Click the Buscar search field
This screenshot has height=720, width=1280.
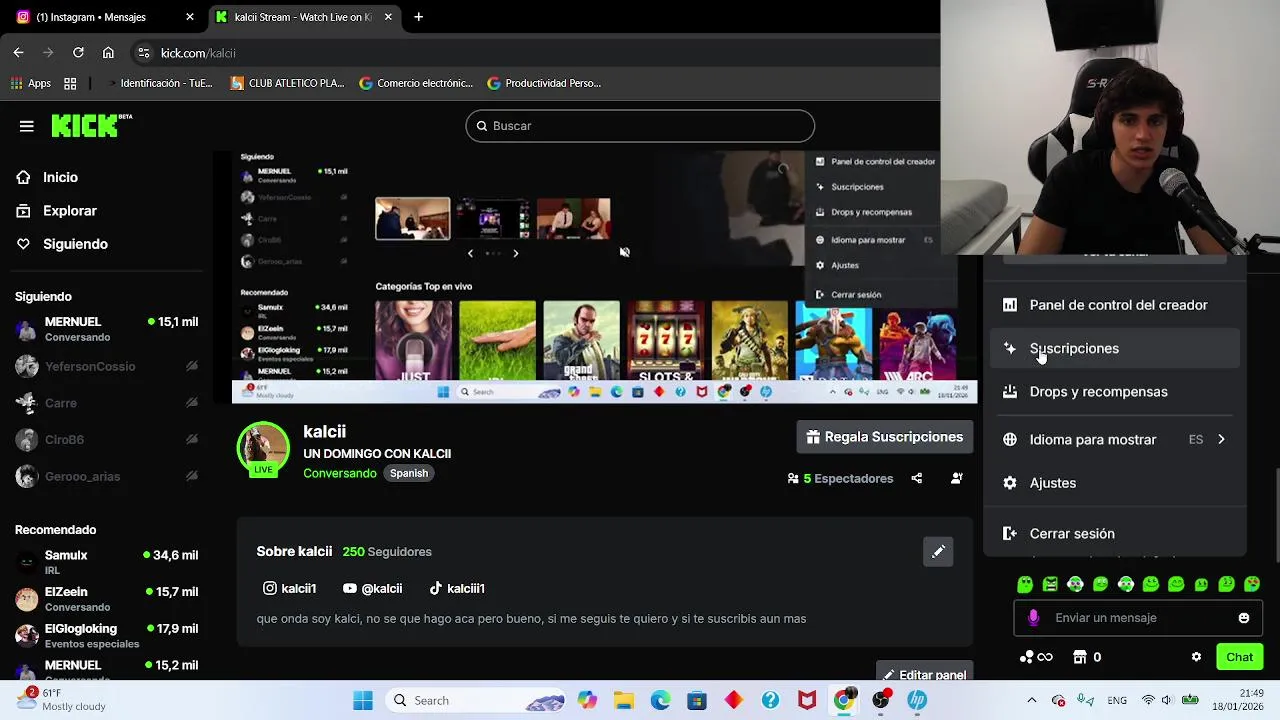coord(640,126)
